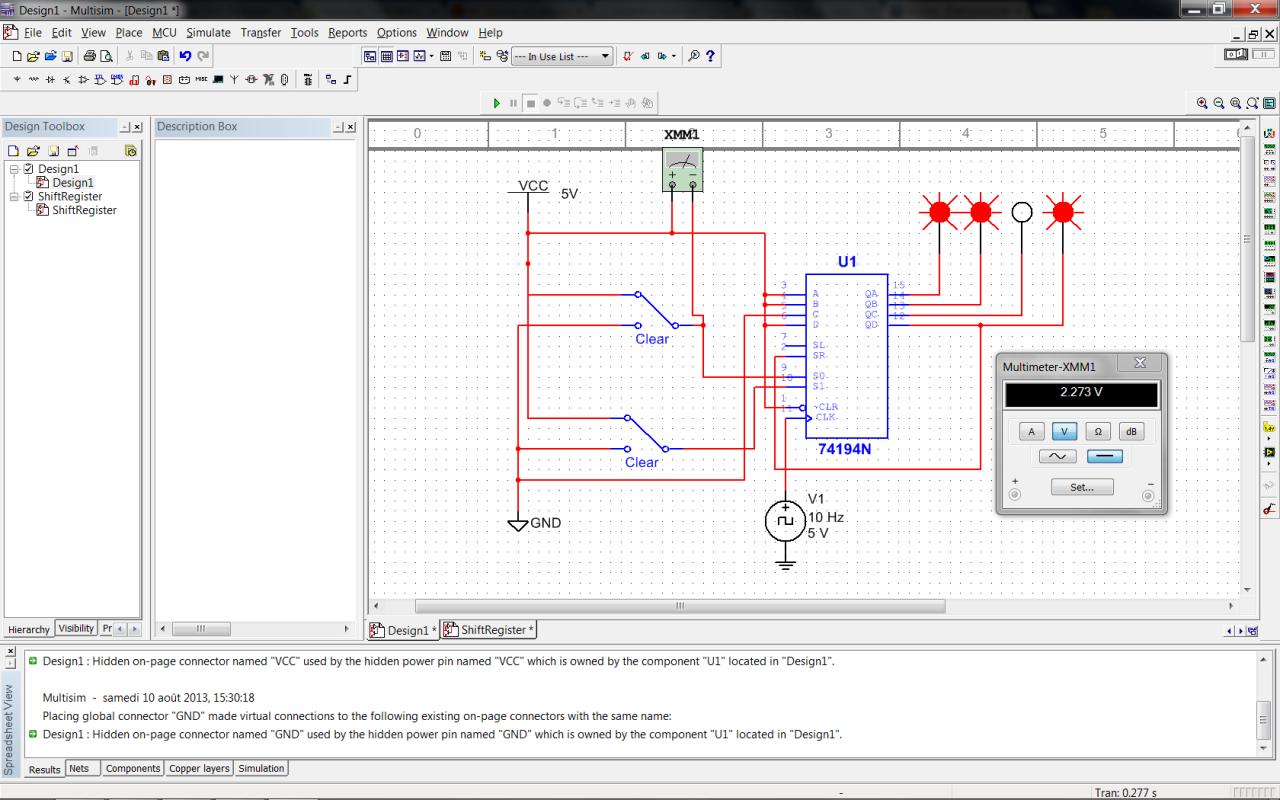Select the Ohm mode on the multimeter

[x=1098, y=432]
